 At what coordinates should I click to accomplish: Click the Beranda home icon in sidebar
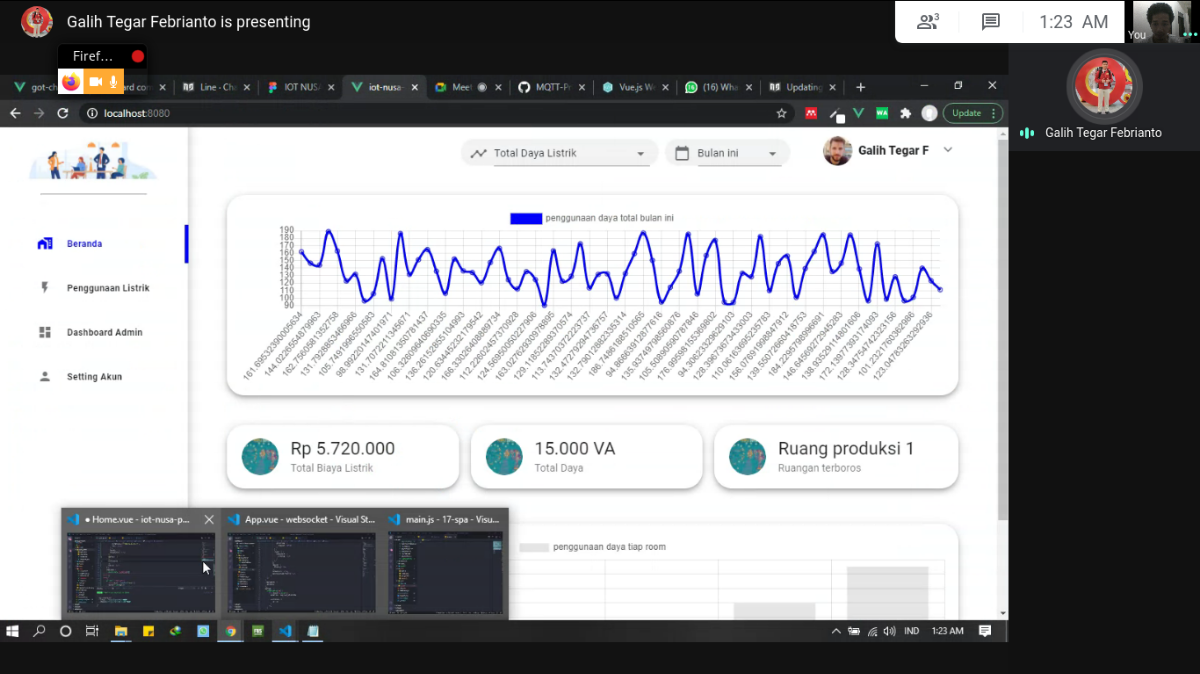tap(45, 244)
